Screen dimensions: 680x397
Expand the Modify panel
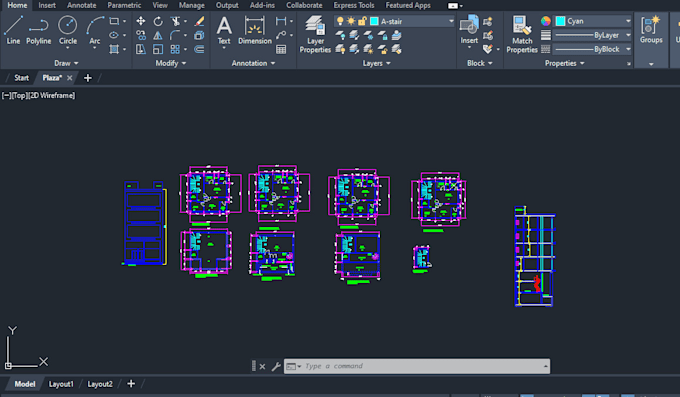171,63
